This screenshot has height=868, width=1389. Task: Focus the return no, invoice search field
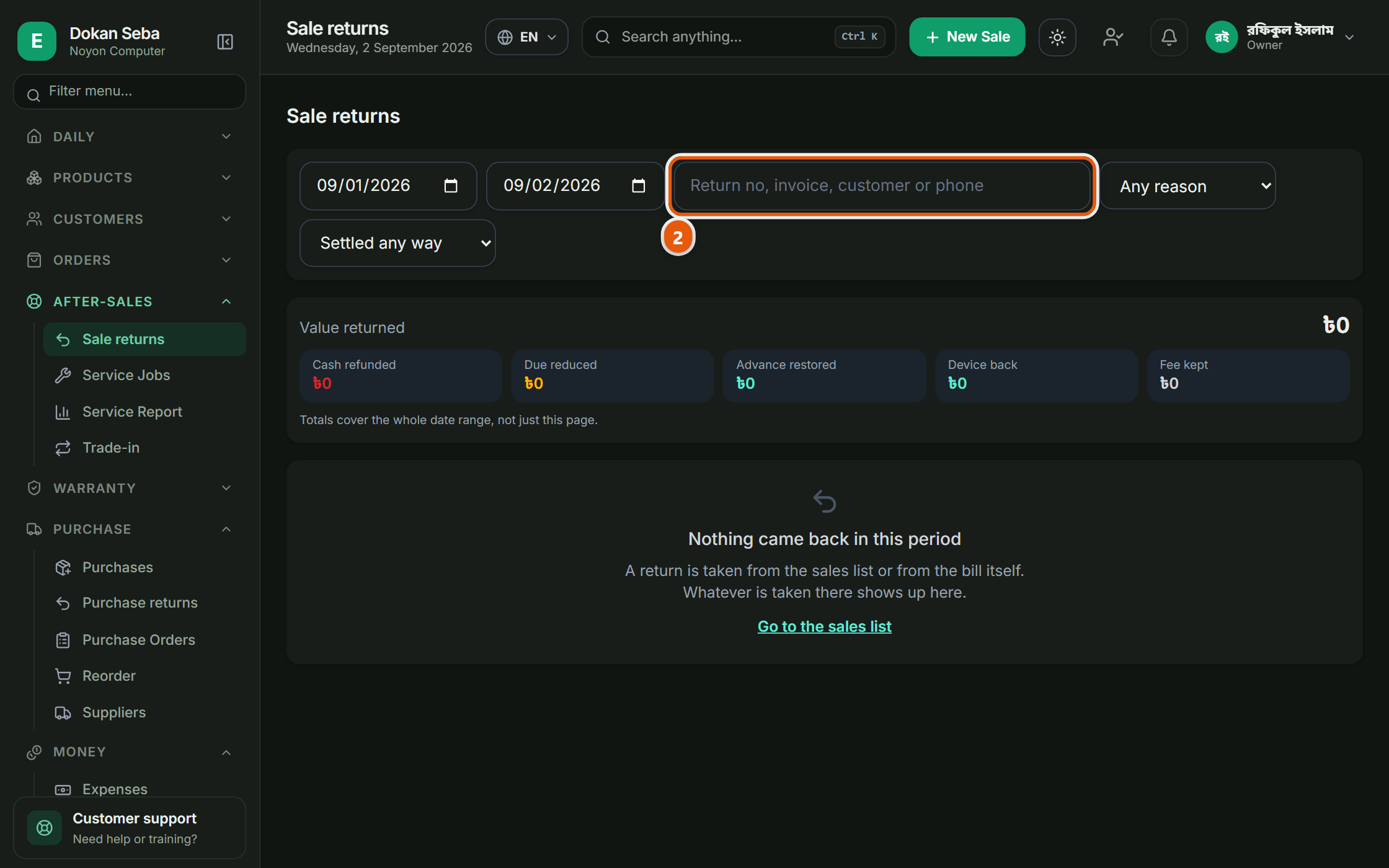pyautogui.click(x=882, y=185)
